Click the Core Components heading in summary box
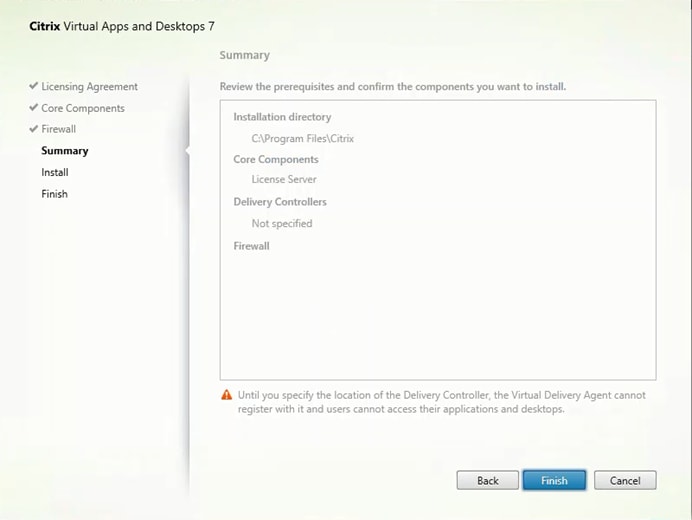This screenshot has width=692, height=520. 276,159
